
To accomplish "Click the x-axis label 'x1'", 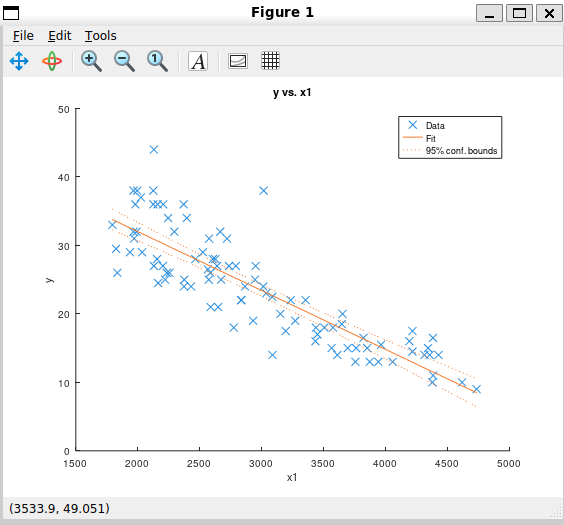I will pos(292,478).
